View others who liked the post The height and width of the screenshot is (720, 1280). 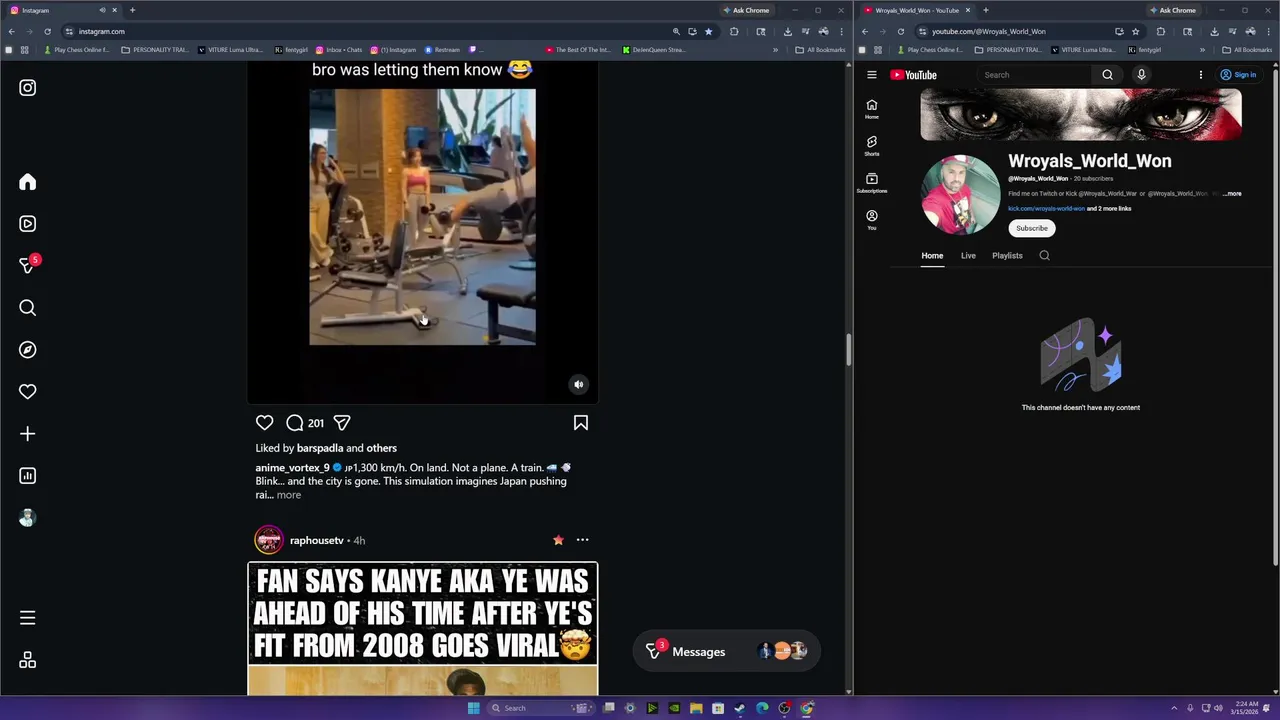coord(381,448)
